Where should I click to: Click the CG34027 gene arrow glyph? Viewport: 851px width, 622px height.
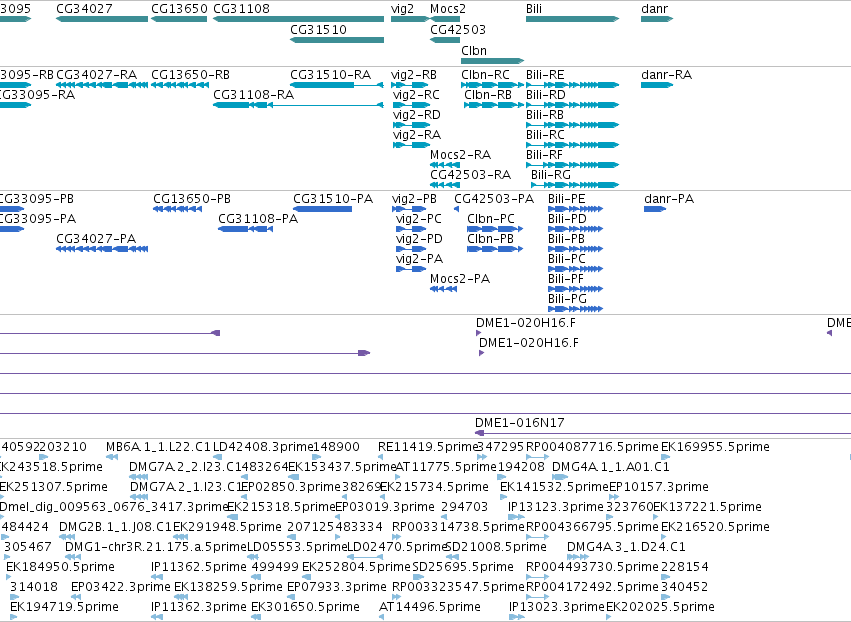coord(102,19)
